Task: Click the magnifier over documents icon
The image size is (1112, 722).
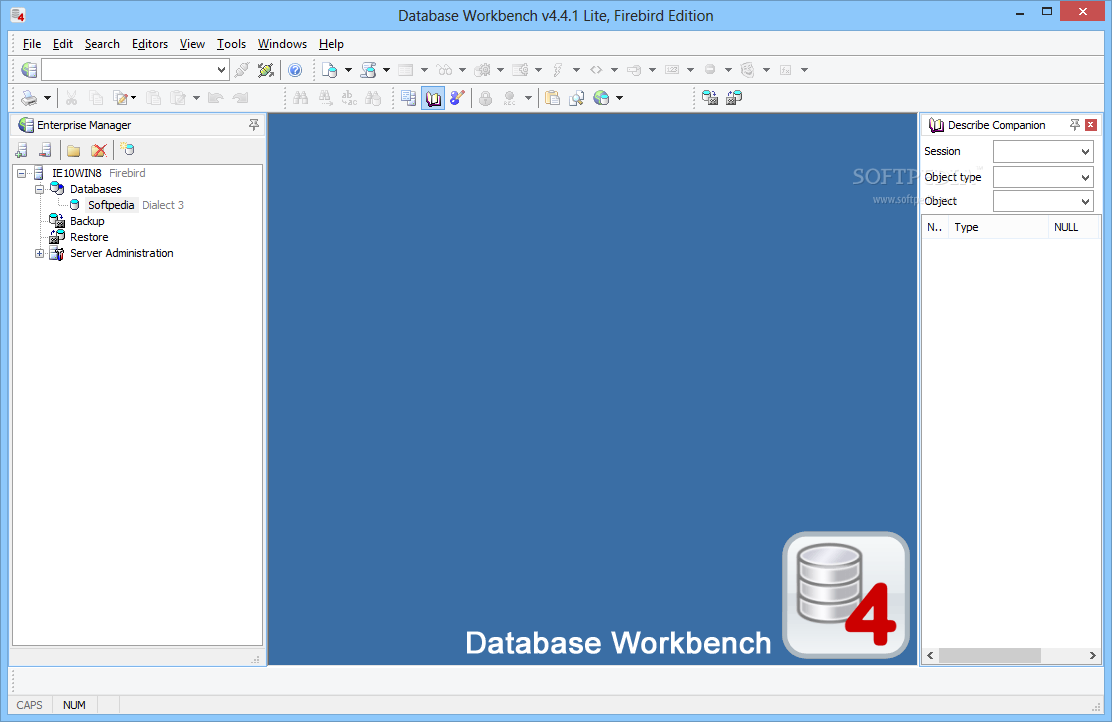Action: 577,98
